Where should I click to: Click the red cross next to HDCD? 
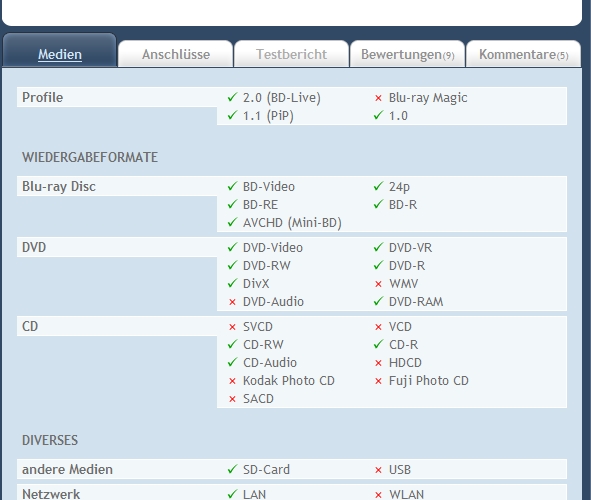pos(378,363)
